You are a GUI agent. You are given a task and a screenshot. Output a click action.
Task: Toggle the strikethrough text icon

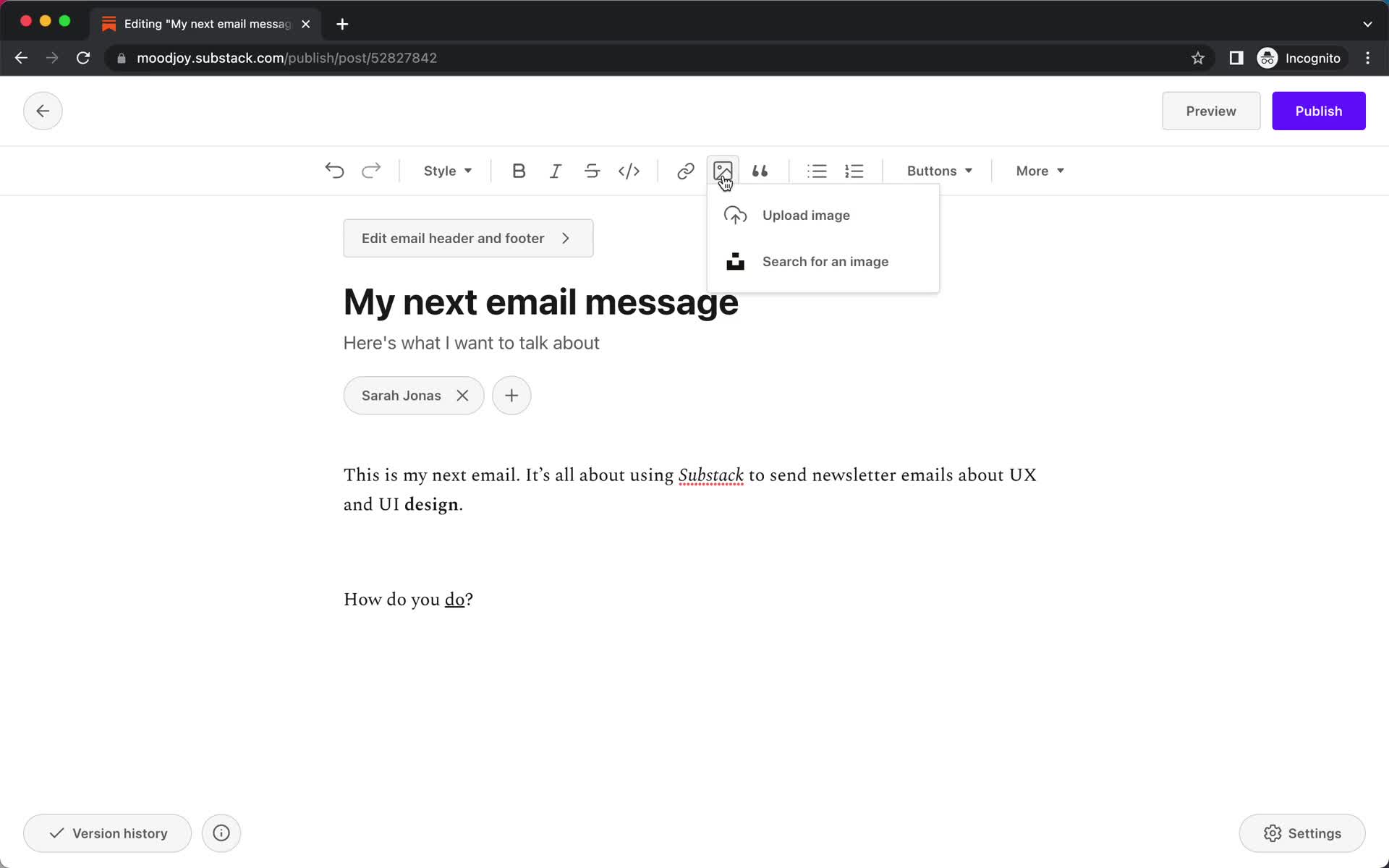(x=591, y=171)
